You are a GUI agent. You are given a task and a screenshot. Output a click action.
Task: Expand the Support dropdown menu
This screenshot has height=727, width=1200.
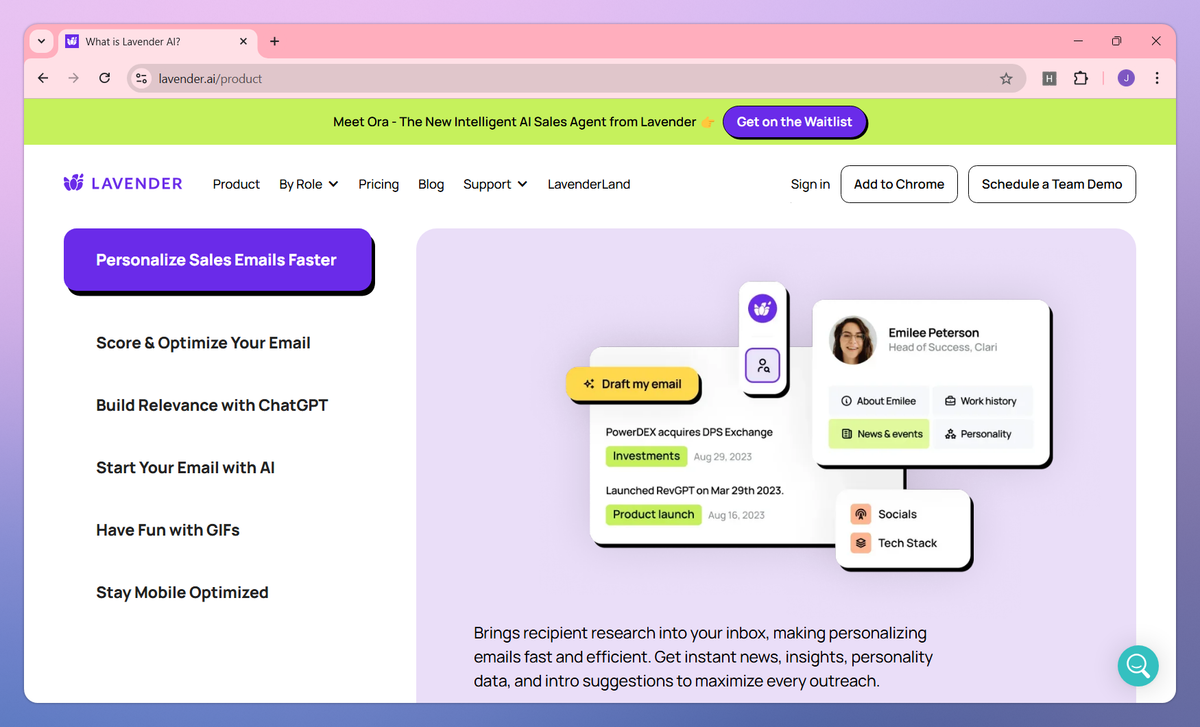click(x=495, y=184)
